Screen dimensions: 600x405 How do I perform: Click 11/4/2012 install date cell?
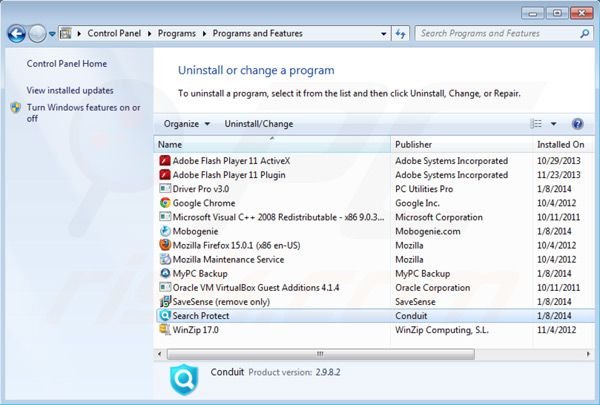coord(556,330)
